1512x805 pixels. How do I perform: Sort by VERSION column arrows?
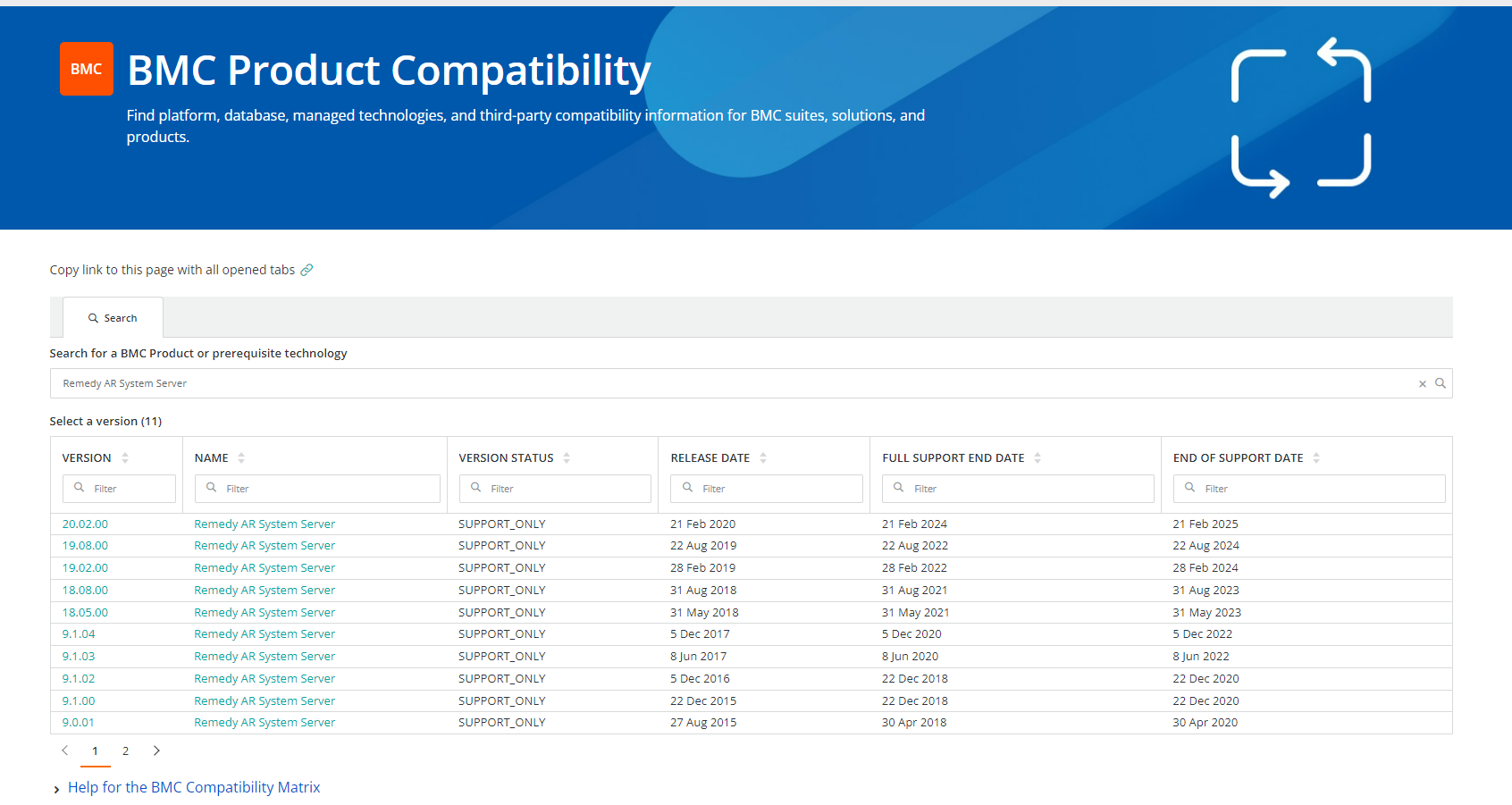click(125, 457)
